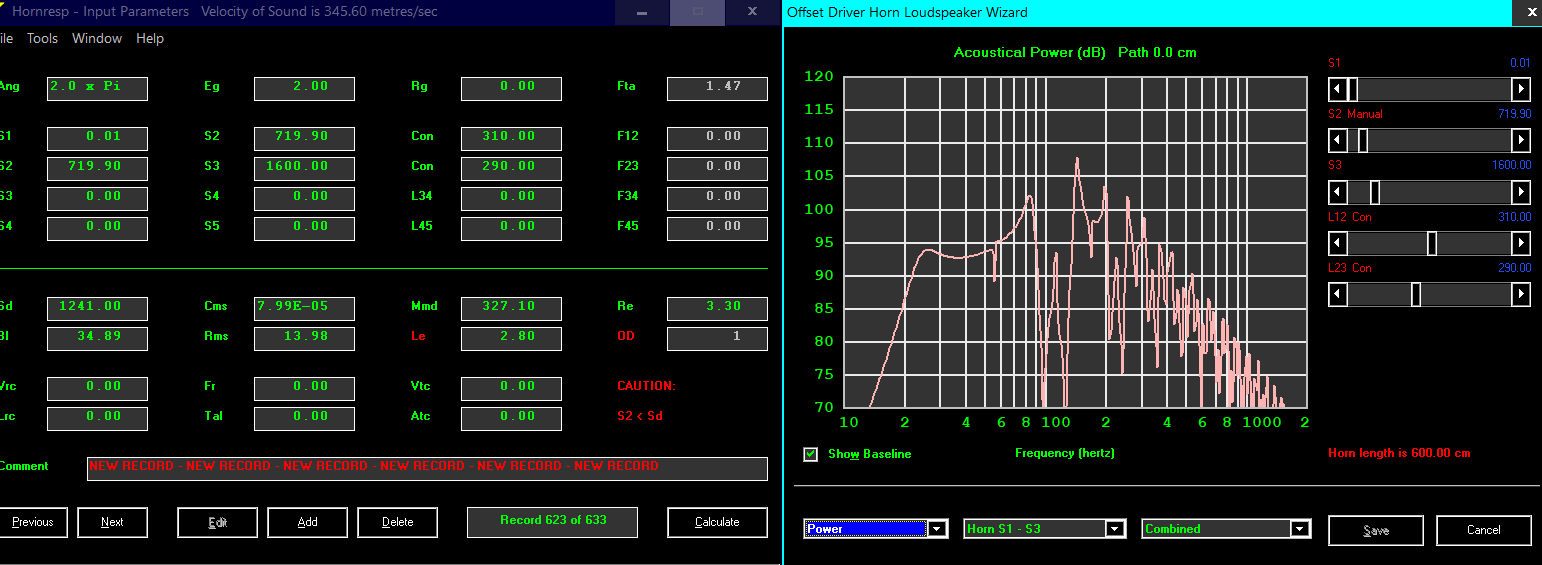1542x565 pixels.
Task: Click the Calculate button
Action: (717, 522)
